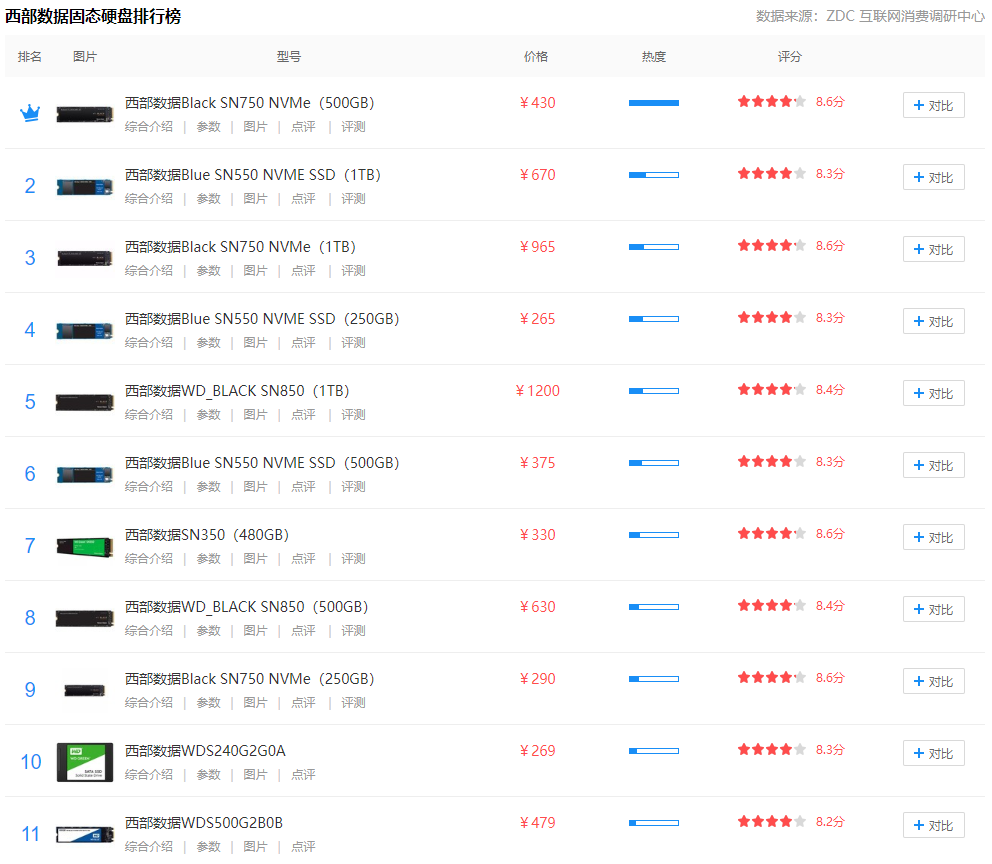Add Black SN750 500GB to compare (对比)
Viewport: 992px width, 864px height.
click(x=933, y=106)
